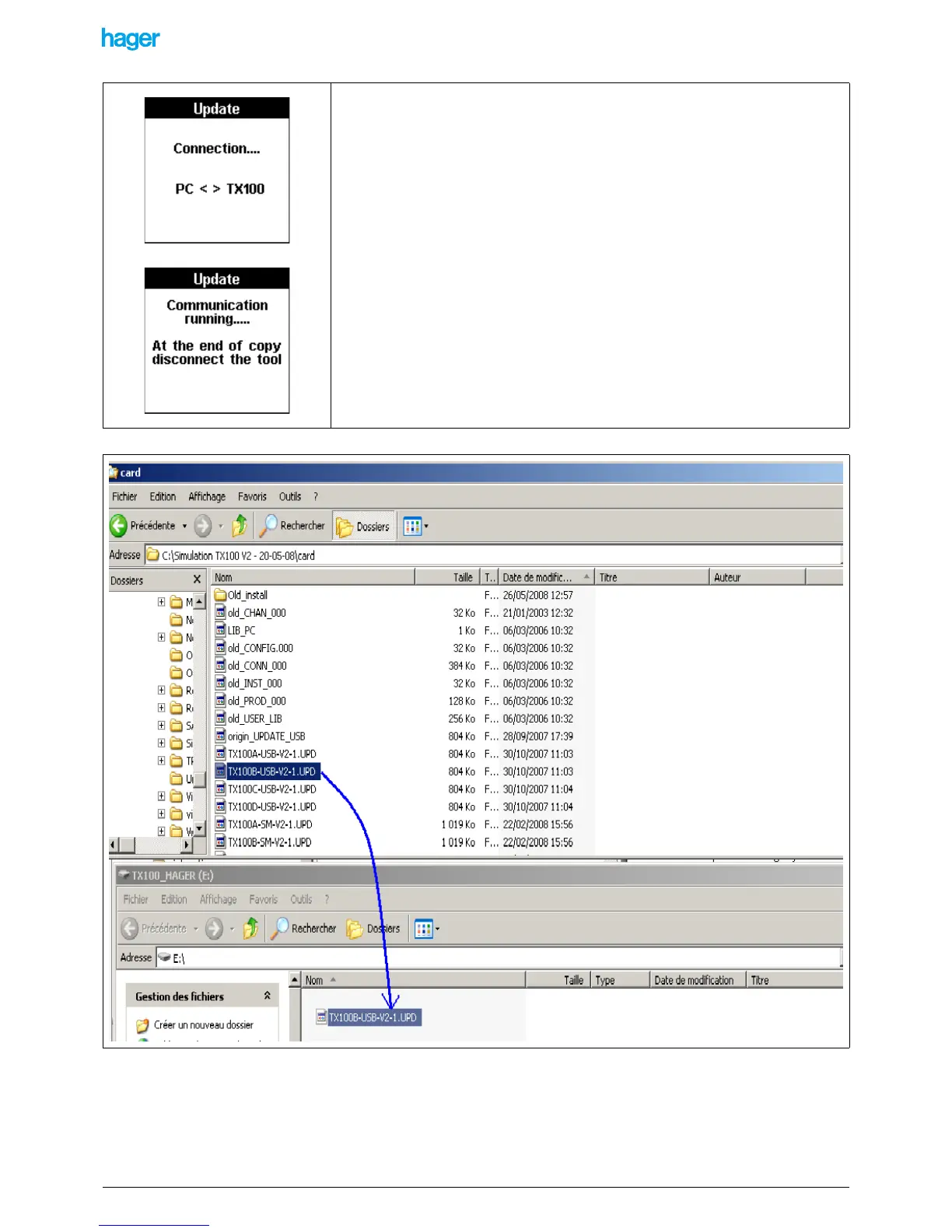Click the view mode icon in TX100_HAGER window
Image resolution: width=952 pixels, height=1232 pixels.
[x=423, y=929]
